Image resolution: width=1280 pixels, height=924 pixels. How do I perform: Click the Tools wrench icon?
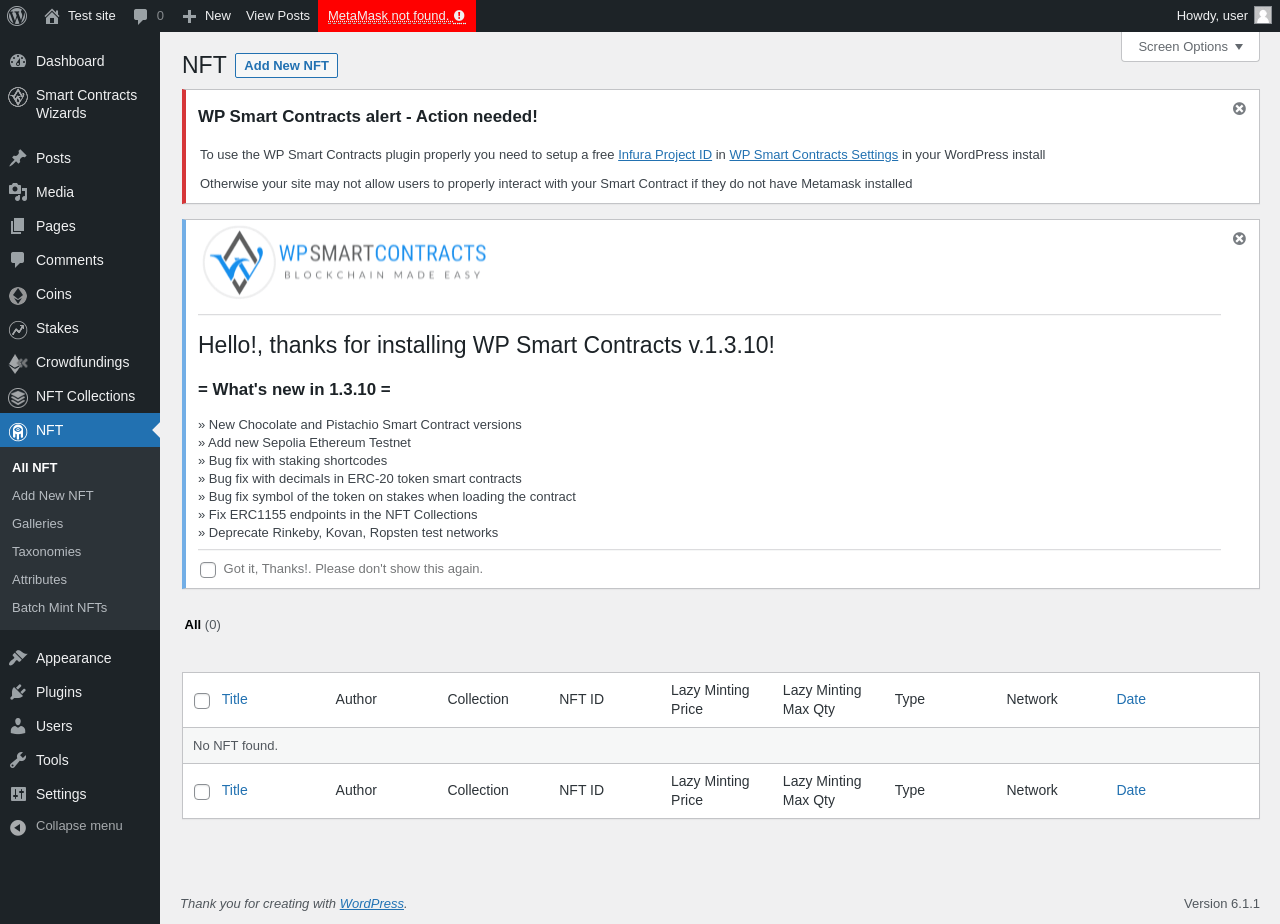pos(18,760)
